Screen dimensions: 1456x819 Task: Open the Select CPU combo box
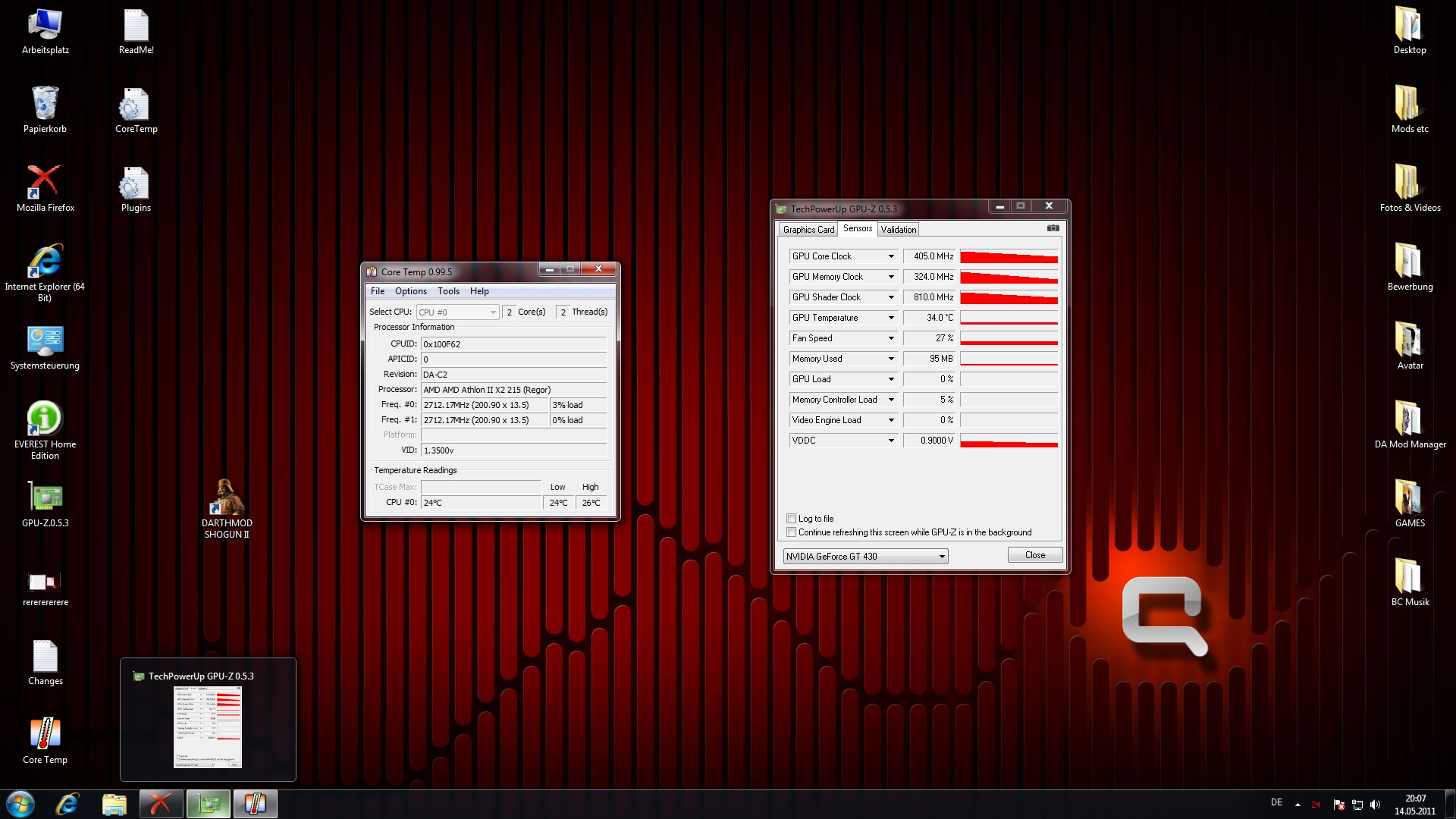(x=457, y=312)
